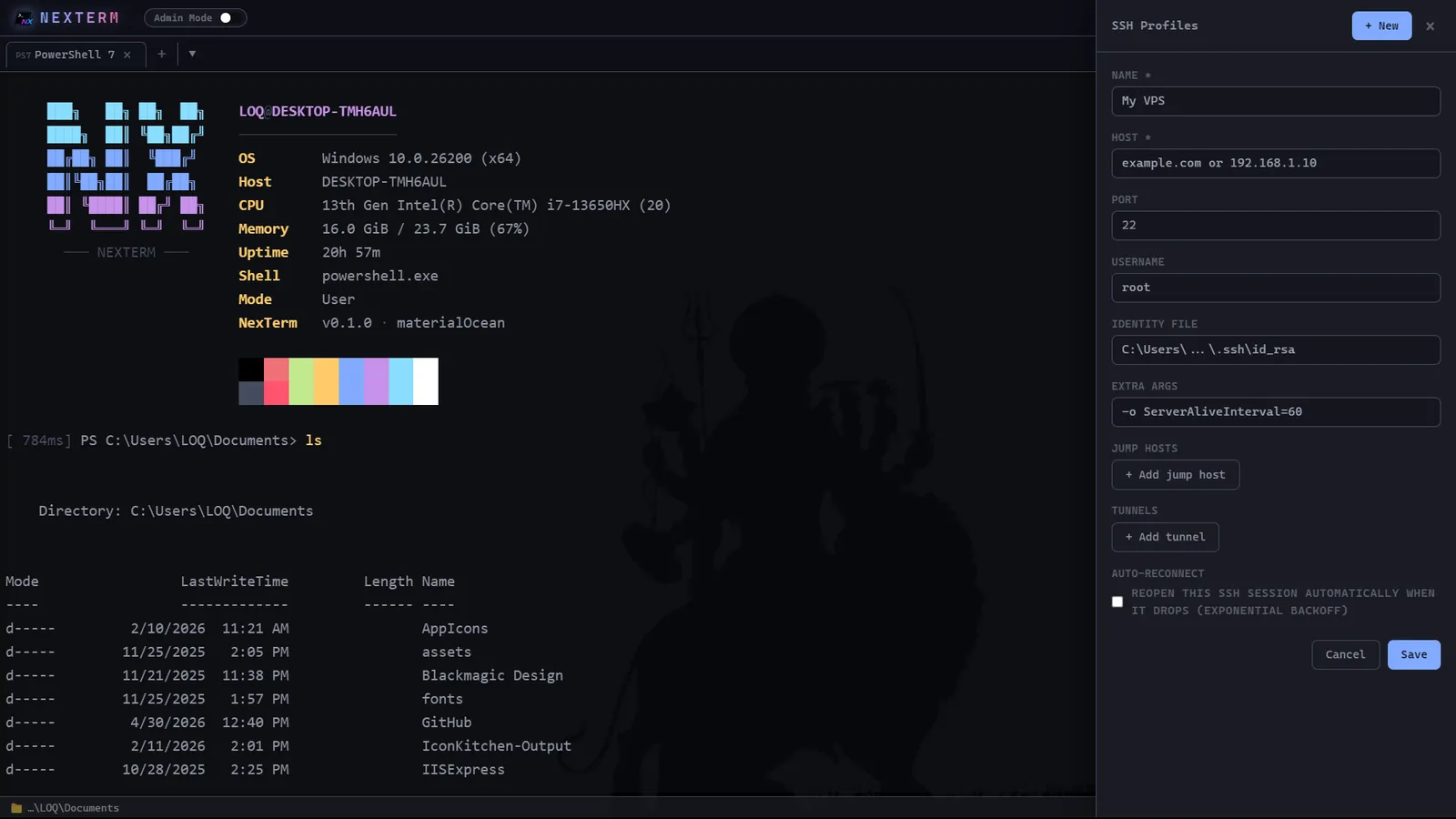Open a new terminal tab with plus
Viewport: 1456px width, 819px height.
(x=161, y=54)
